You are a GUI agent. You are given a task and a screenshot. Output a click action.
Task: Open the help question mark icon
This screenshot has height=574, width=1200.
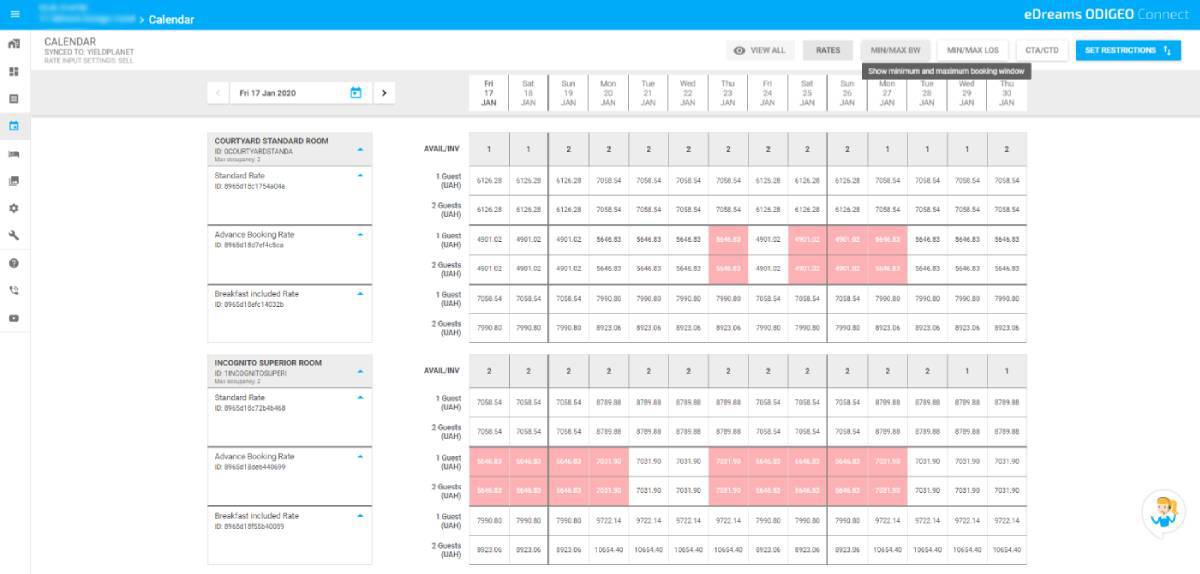(x=14, y=263)
